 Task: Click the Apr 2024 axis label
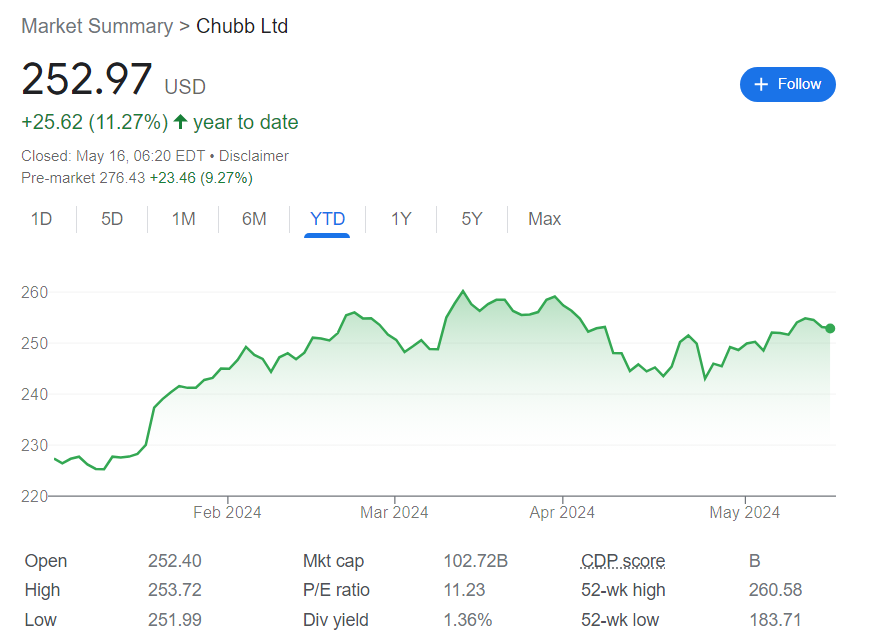coord(562,513)
